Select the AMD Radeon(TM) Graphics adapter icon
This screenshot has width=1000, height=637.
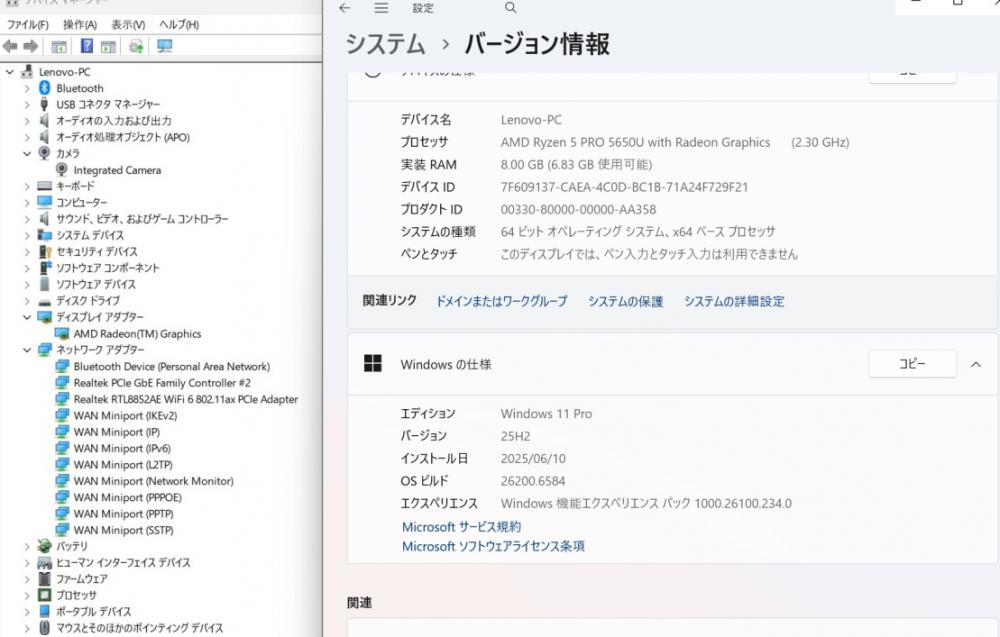[62, 333]
